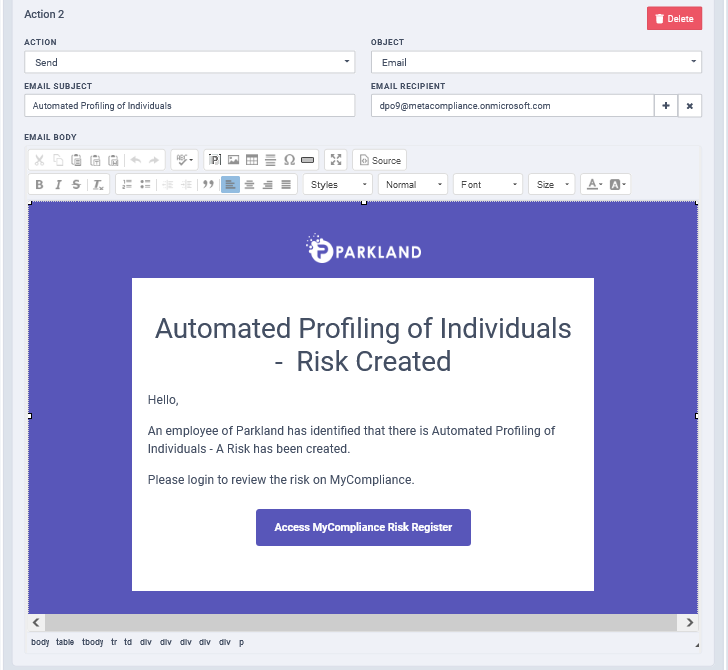Click the Insert Image icon
Image resolution: width=728 pixels, height=670 pixels.
pos(234,160)
